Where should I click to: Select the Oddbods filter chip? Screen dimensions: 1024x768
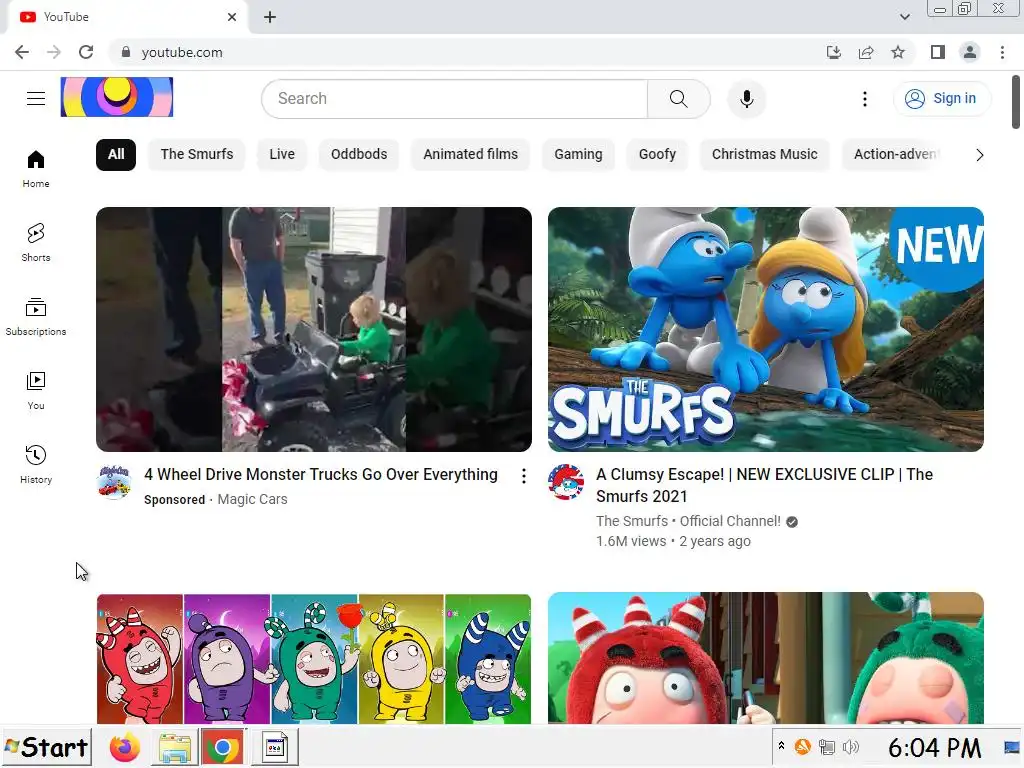point(359,155)
